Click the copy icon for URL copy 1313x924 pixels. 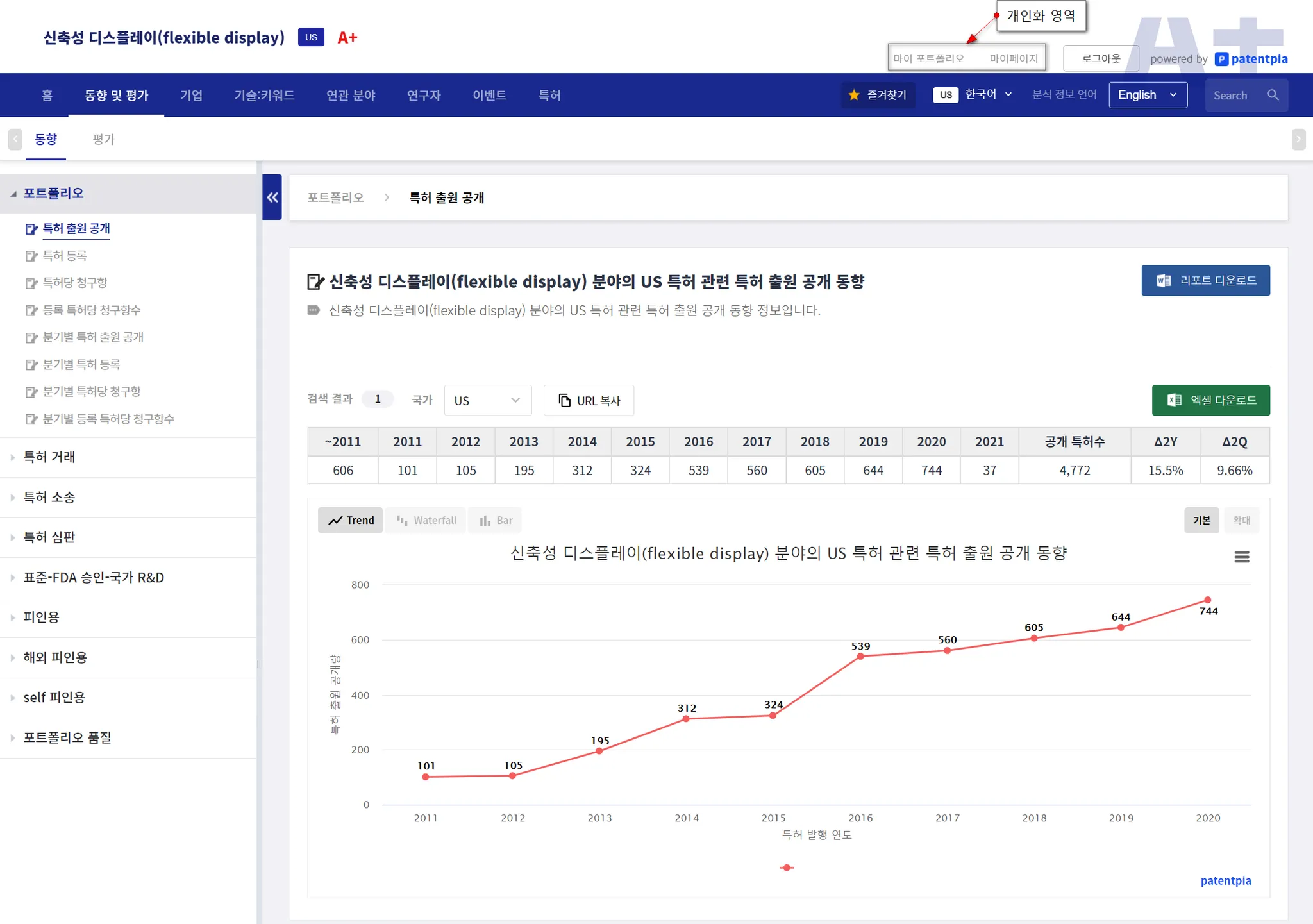pos(564,400)
